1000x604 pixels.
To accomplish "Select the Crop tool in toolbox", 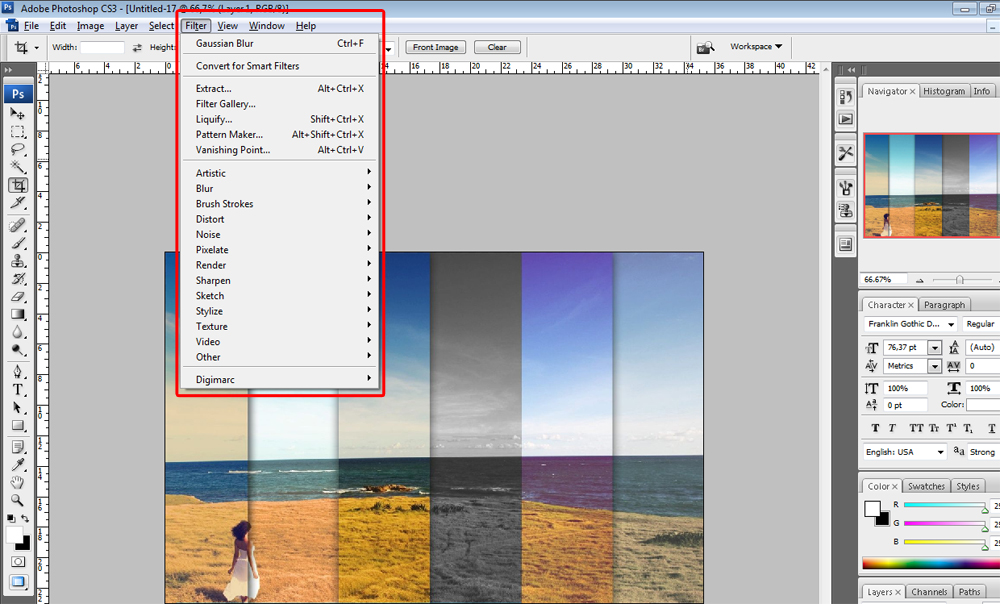I will coord(18,186).
